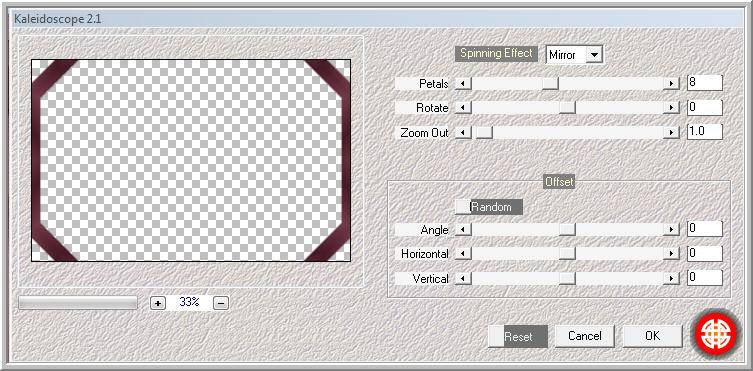Click the Petals slider thumb

click(x=550, y=84)
